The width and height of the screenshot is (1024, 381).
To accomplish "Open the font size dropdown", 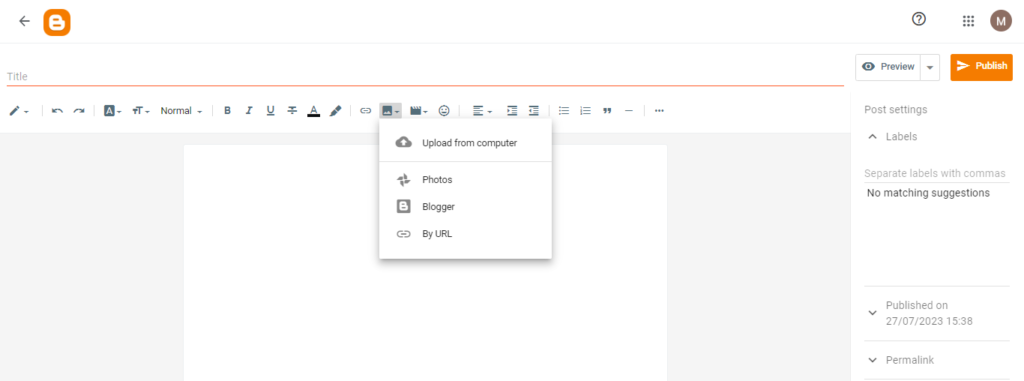I will click(x=141, y=111).
